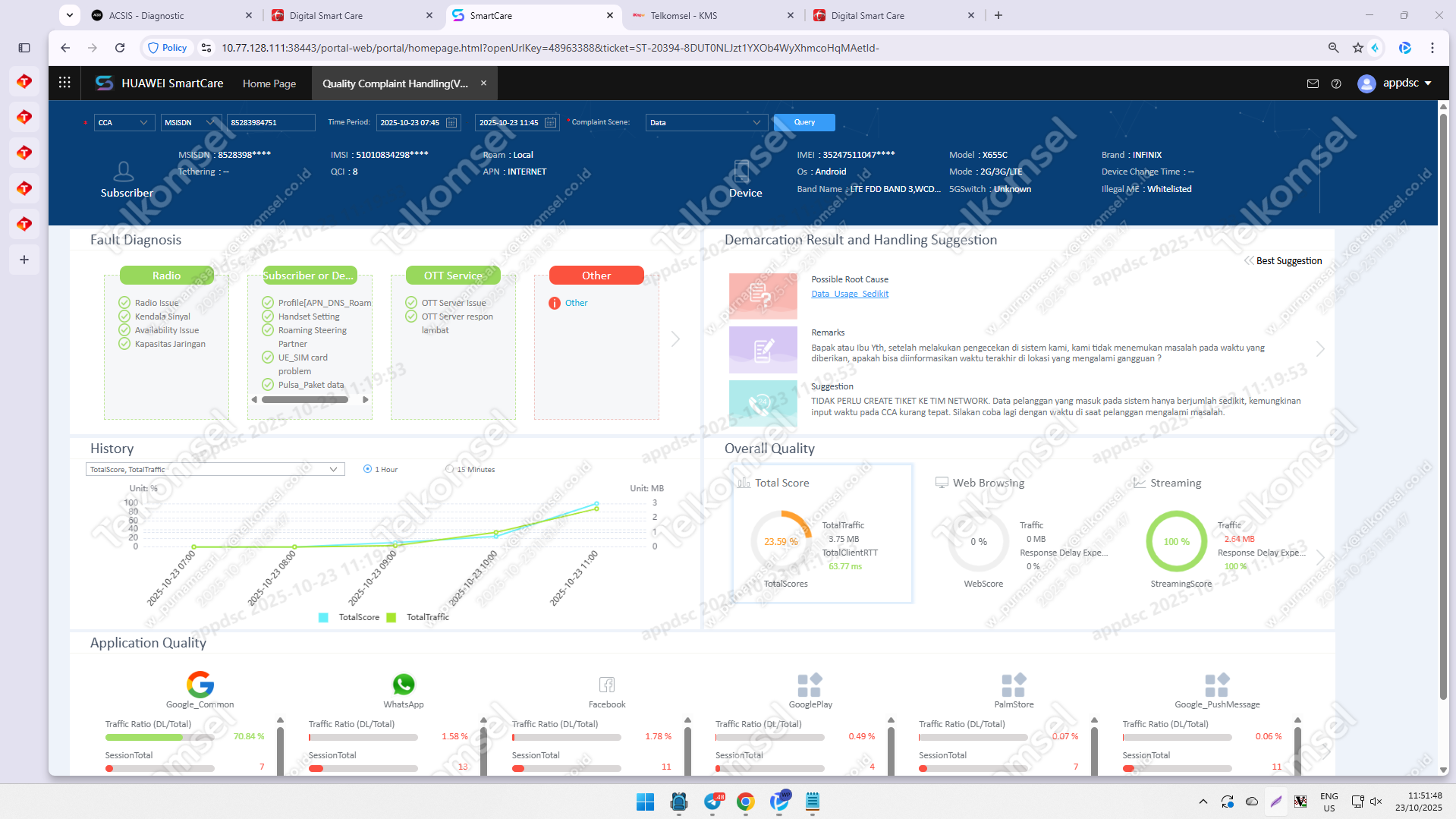Toggle the Pulsa_Paket data check item
This screenshot has width=1456, height=819.
click(268, 385)
